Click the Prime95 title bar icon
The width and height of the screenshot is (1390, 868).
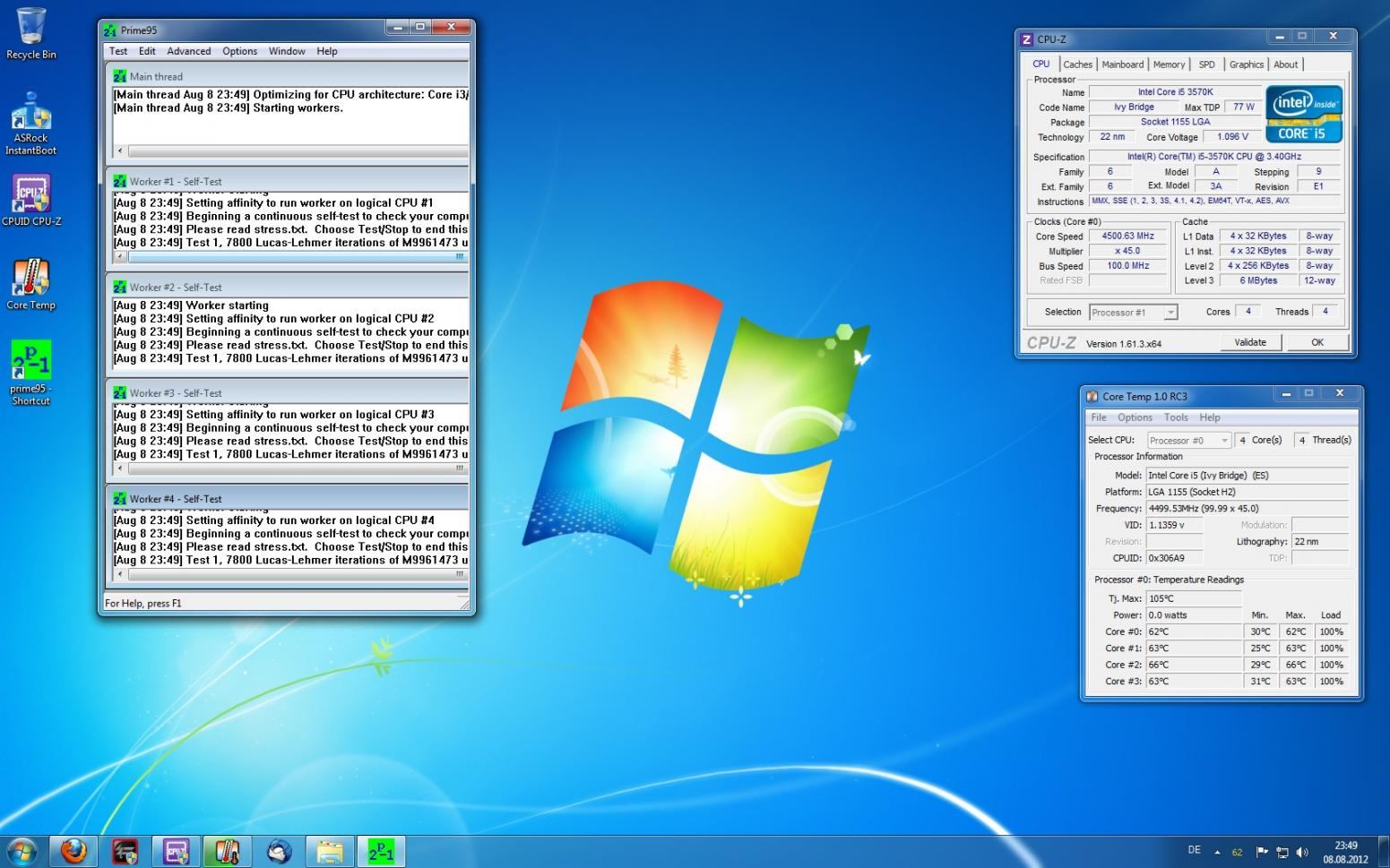pyautogui.click(x=110, y=30)
